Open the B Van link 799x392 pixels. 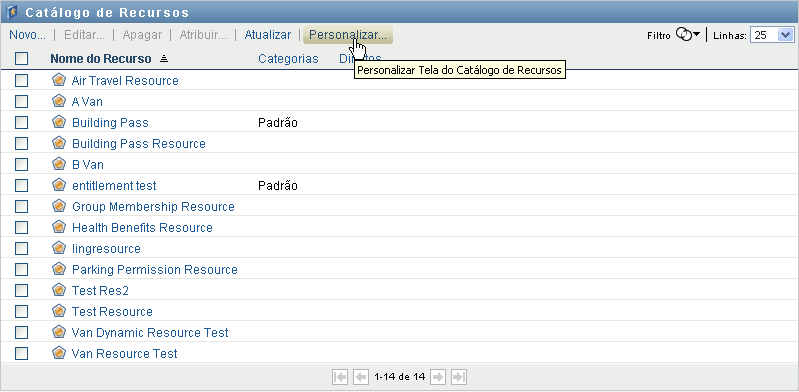coord(88,165)
